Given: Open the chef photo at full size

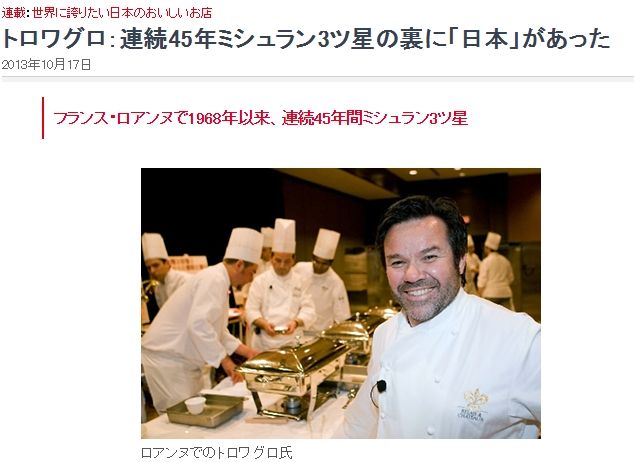Looking at the screenshot, I should tap(341, 303).
